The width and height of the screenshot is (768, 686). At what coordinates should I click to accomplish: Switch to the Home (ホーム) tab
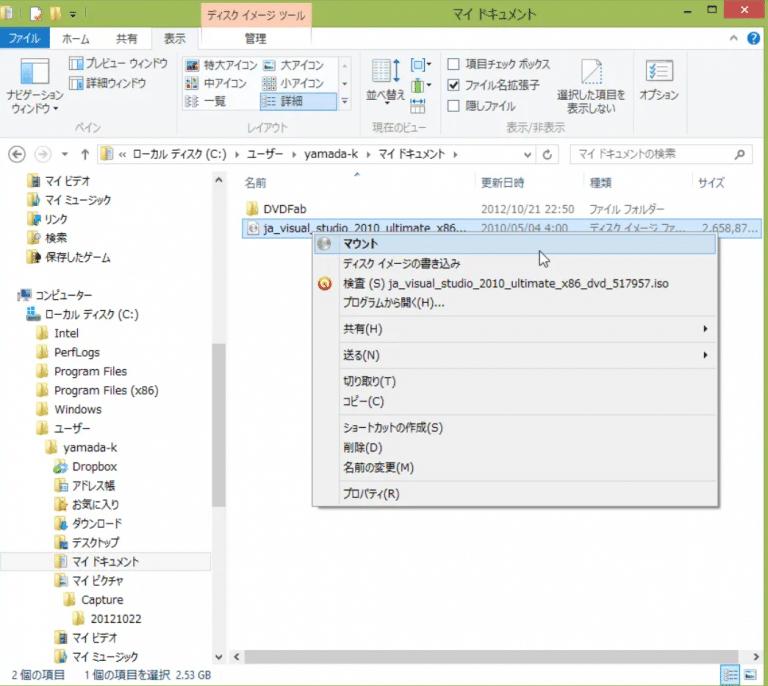(x=75, y=39)
